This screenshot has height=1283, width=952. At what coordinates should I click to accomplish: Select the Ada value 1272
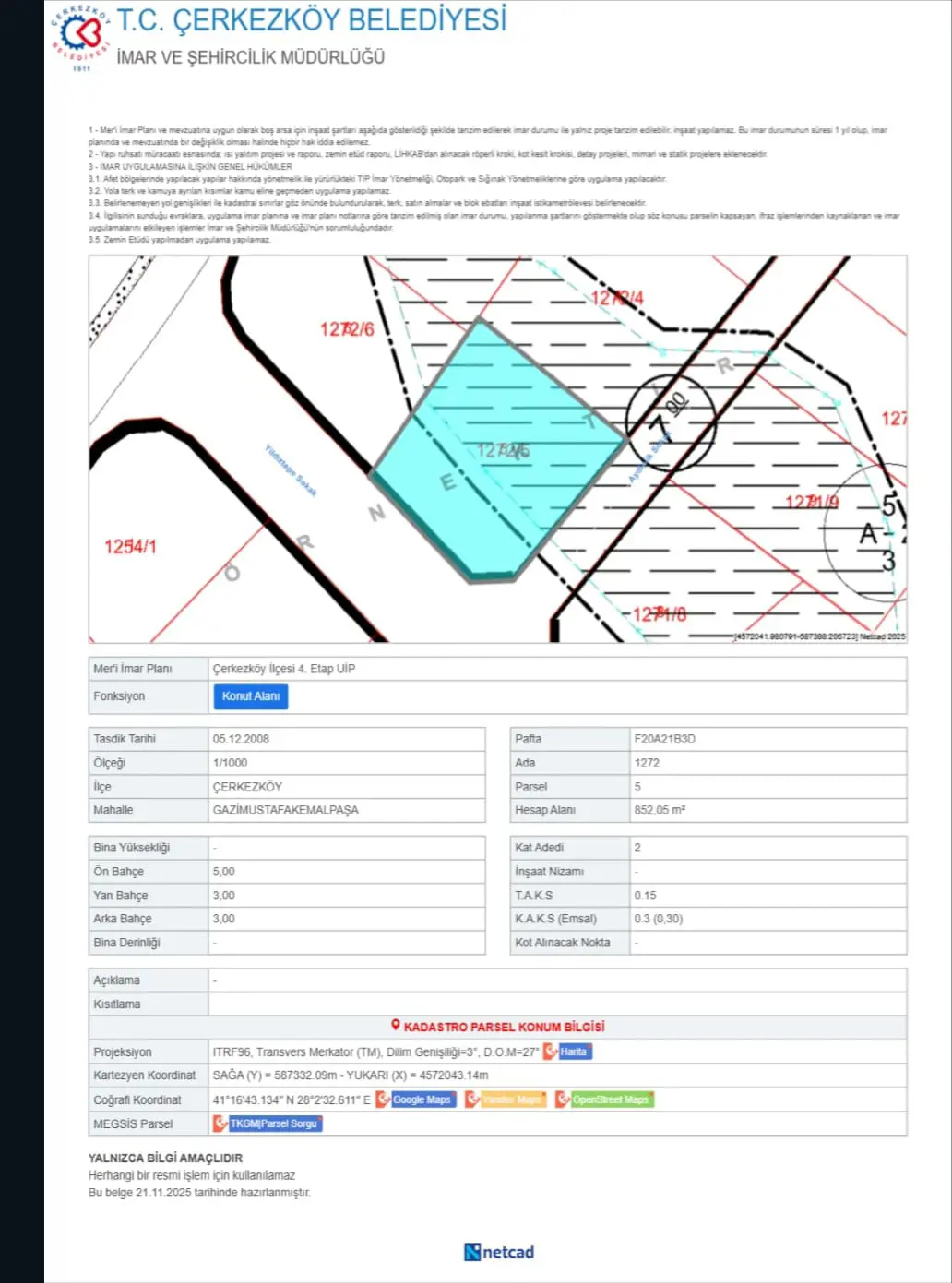click(x=647, y=763)
